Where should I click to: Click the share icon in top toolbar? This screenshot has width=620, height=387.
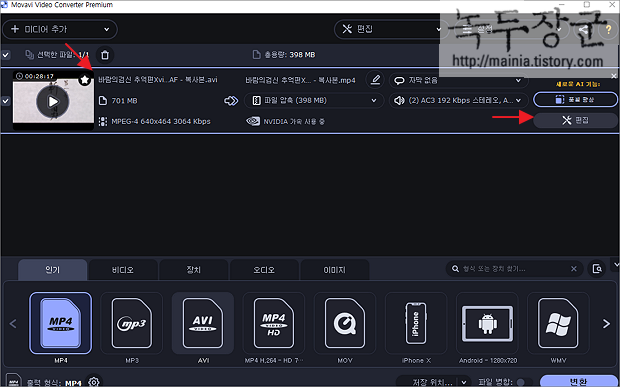click(x=583, y=30)
